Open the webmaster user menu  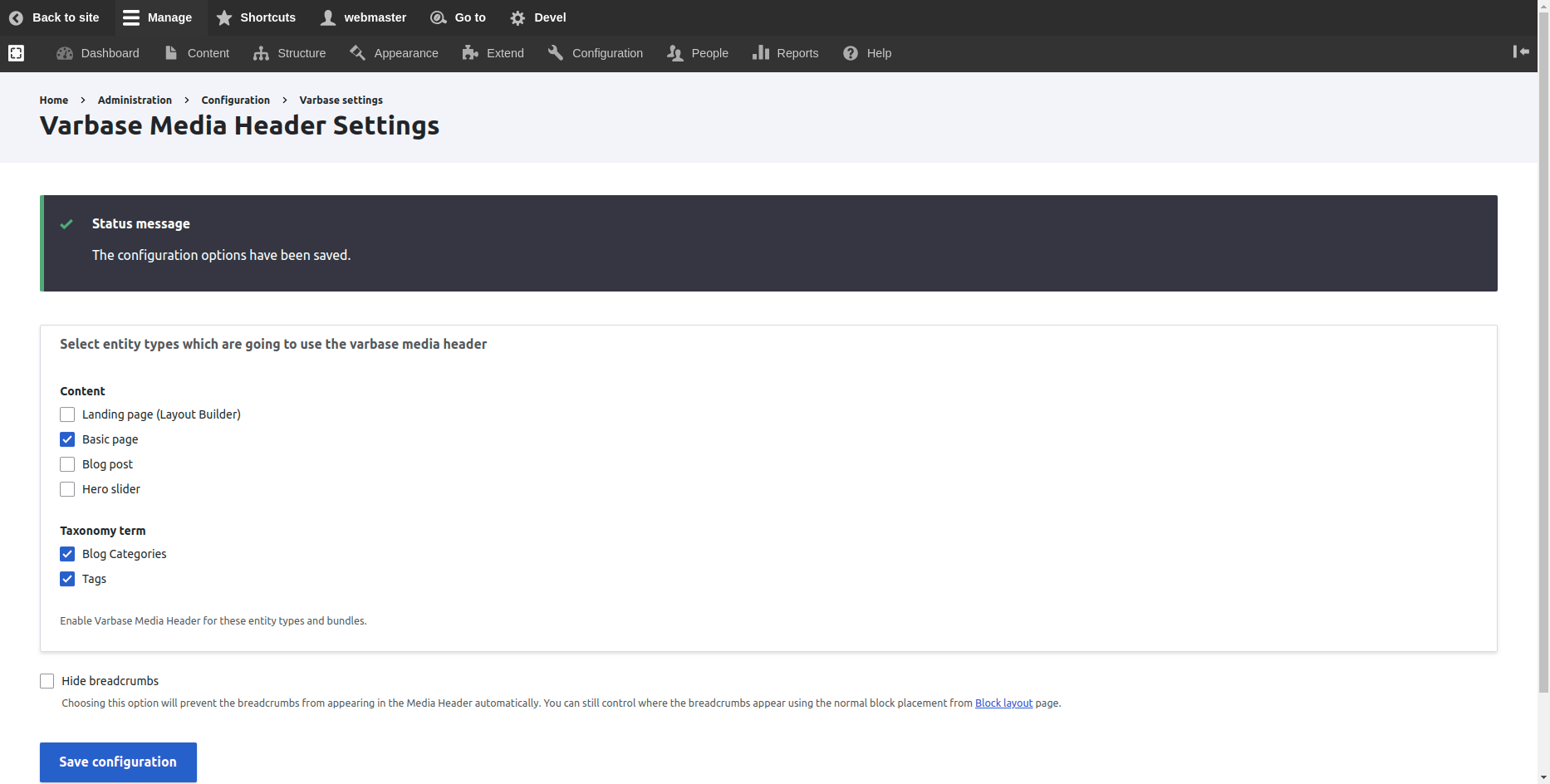click(x=364, y=17)
